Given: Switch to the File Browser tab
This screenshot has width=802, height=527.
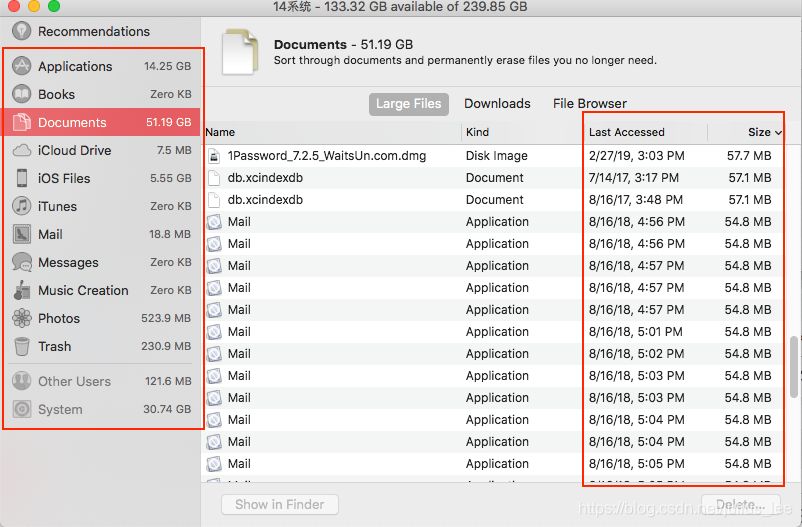Looking at the screenshot, I should (590, 104).
